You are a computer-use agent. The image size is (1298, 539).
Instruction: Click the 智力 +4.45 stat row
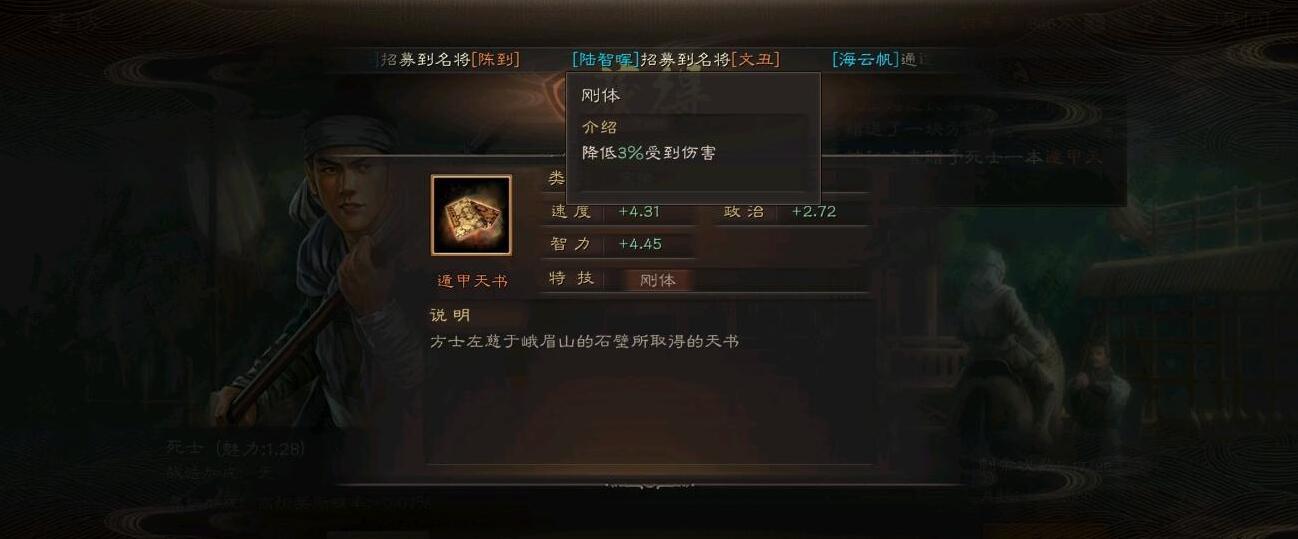tap(622, 244)
